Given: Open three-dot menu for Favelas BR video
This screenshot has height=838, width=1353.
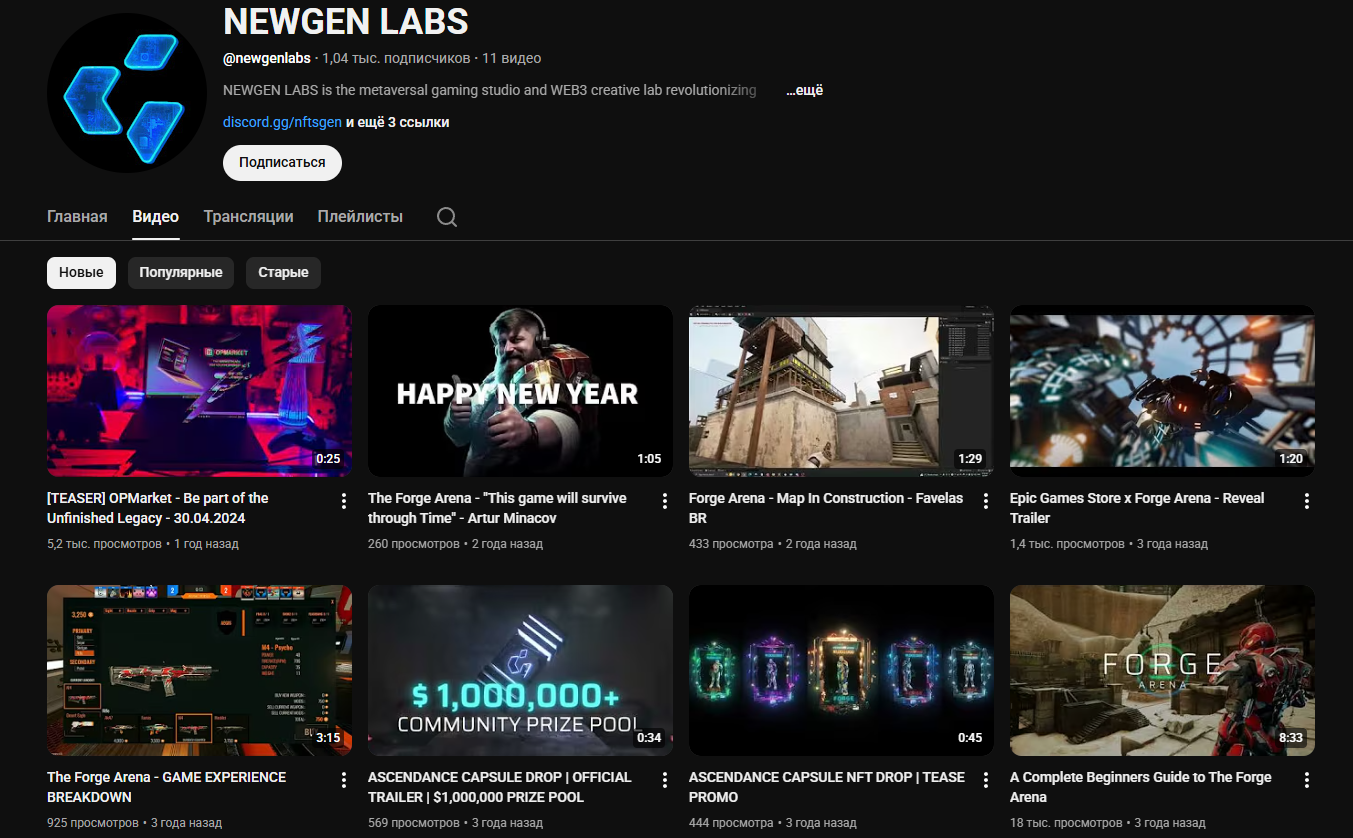Looking at the screenshot, I should 986,500.
